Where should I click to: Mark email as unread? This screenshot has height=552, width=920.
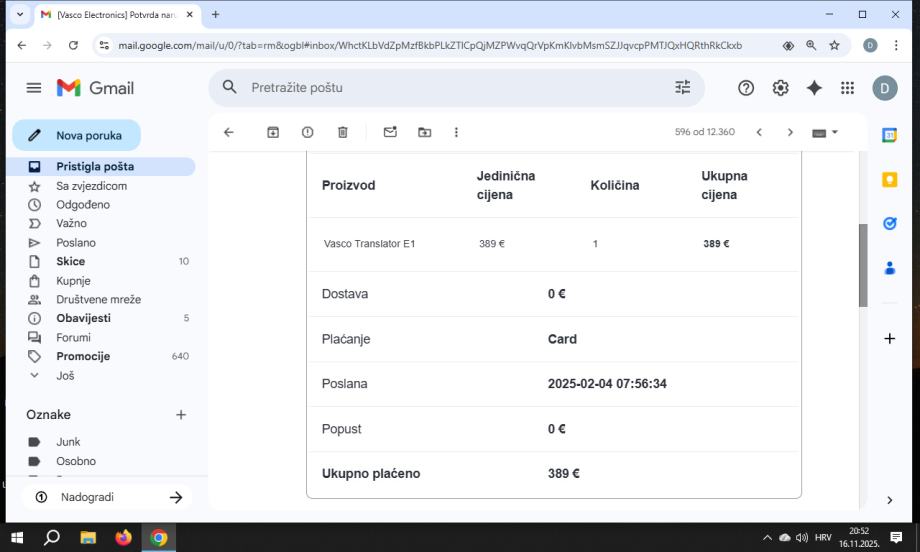click(390, 132)
